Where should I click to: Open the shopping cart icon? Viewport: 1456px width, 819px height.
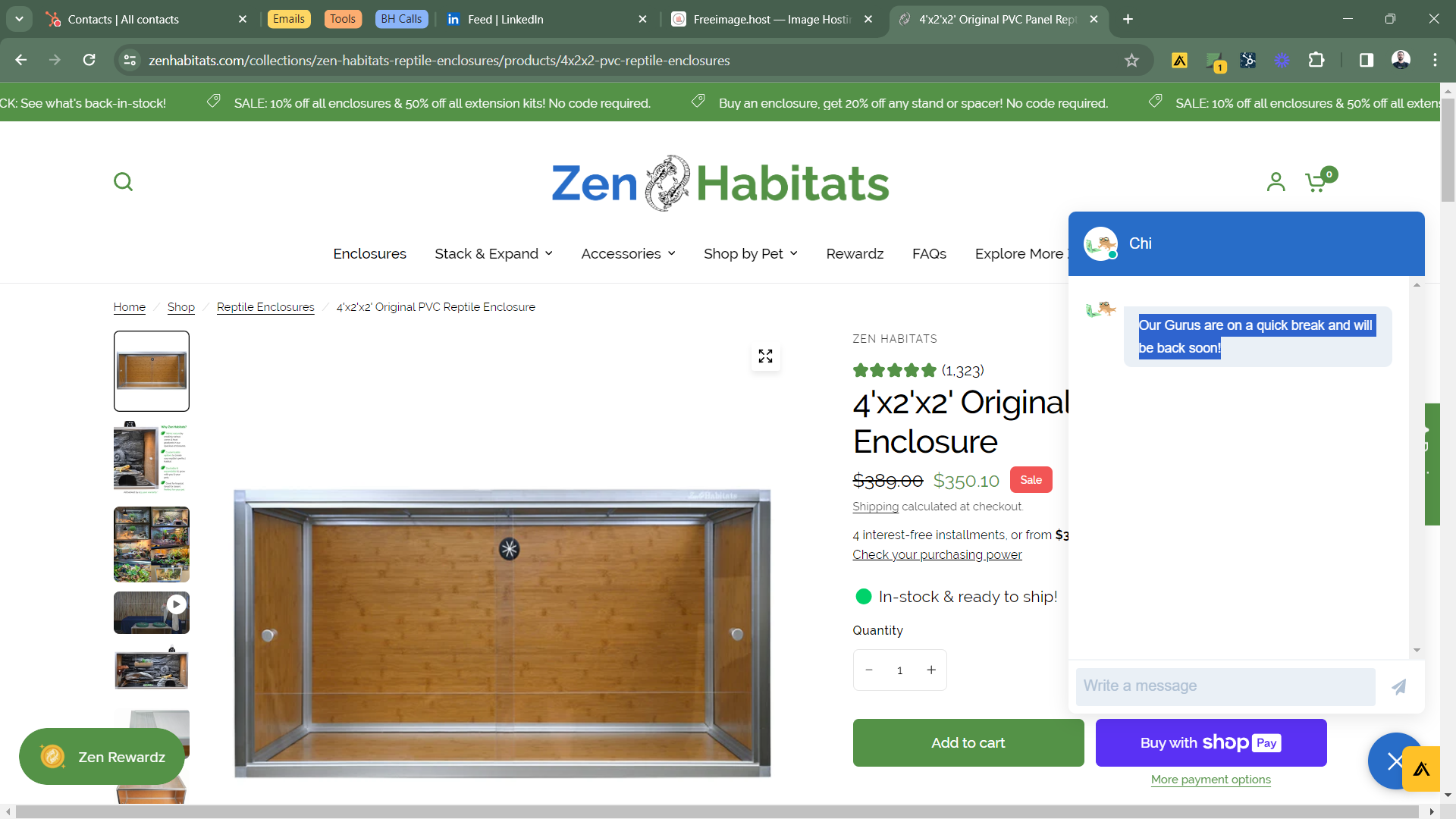pyautogui.click(x=1319, y=180)
